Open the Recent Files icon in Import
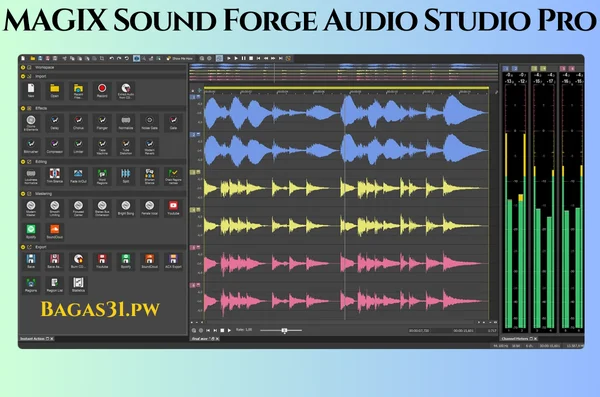Image resolution: width=600 pixels, height=397 pixels. coord(78,90)
